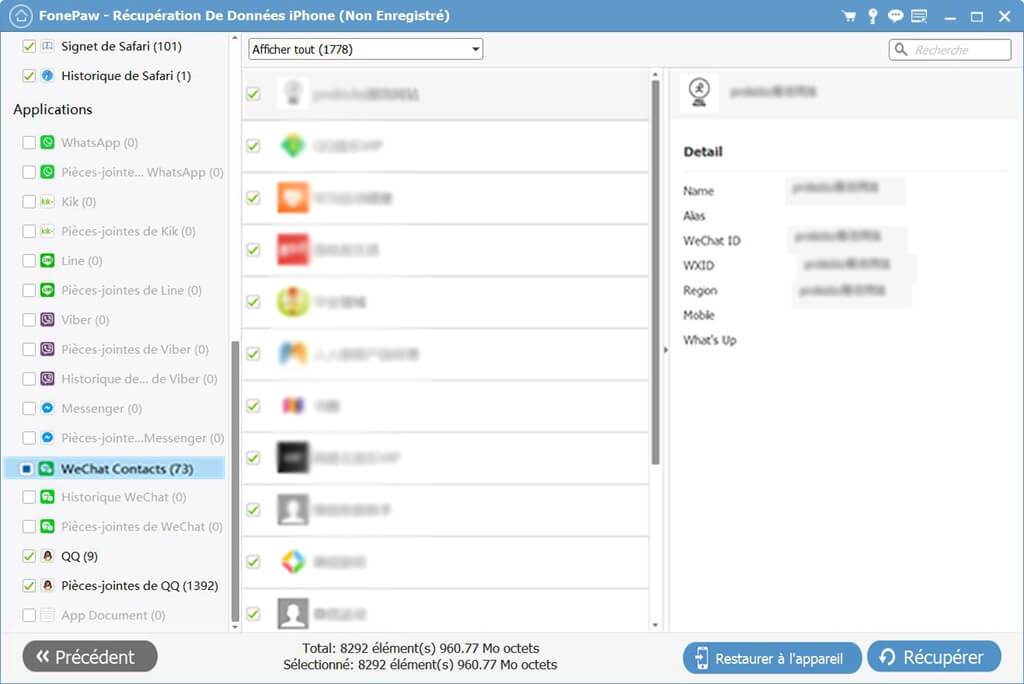Click the Detail heading

pos(703,152)
